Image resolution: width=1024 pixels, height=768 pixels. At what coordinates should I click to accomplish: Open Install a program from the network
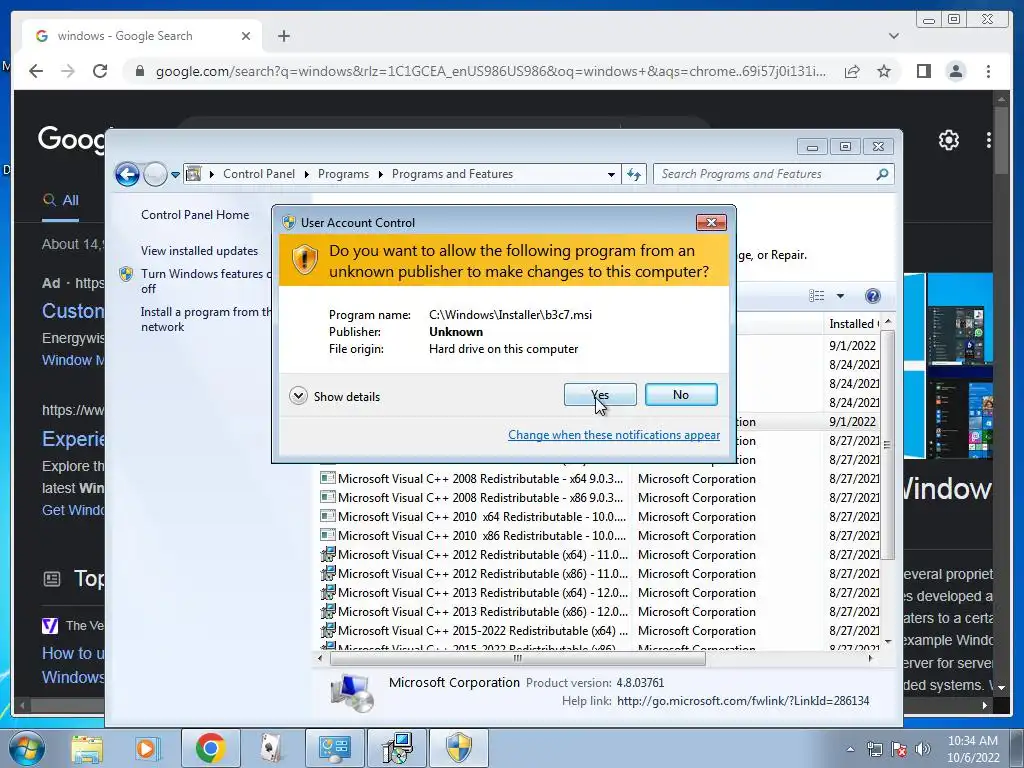(x=206, y=319)
